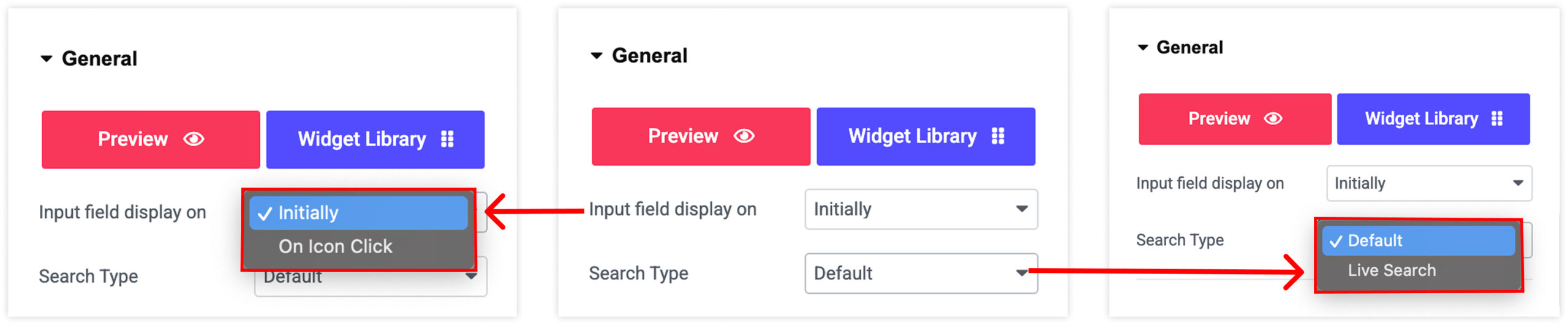Click the left panel's Preview button
This screenshot has height=325, width=1568.
tap(151, 139)
